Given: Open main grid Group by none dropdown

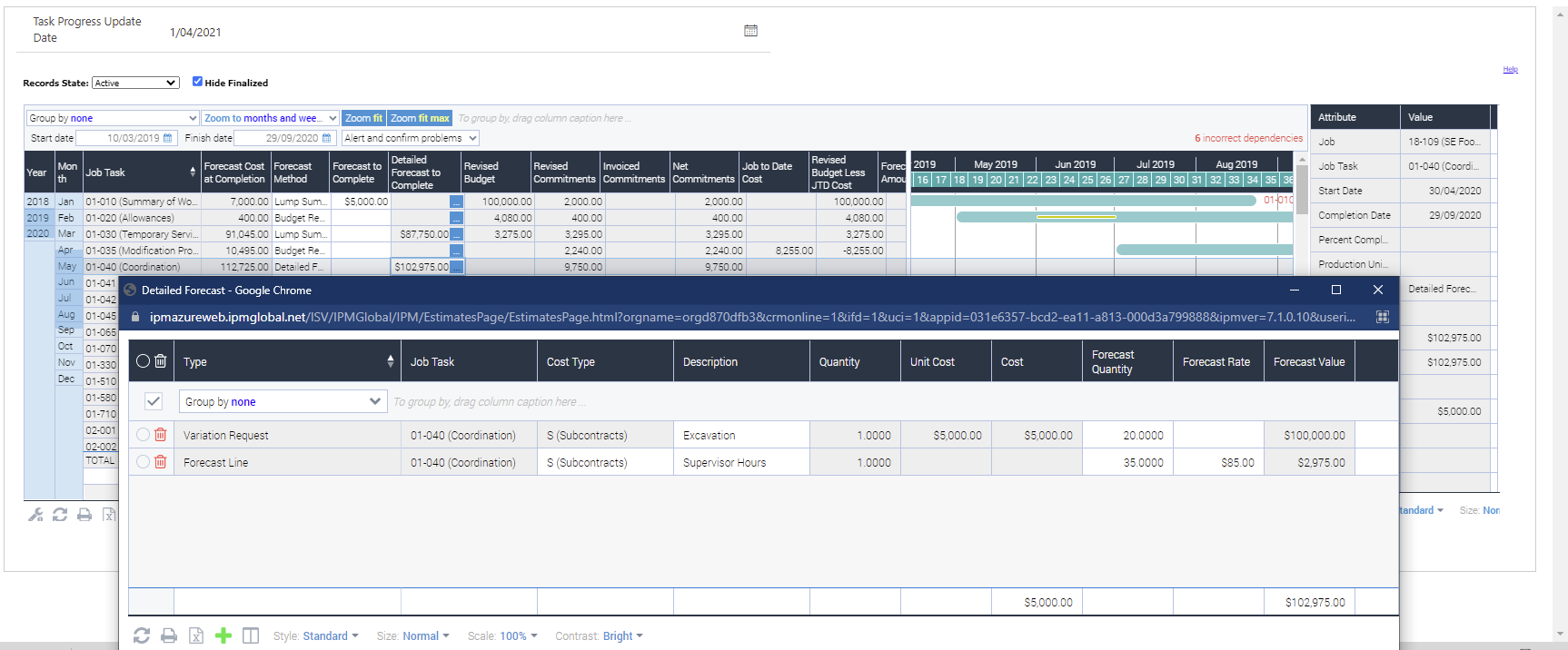Looking at the screenshot, I should coord(113,118).
